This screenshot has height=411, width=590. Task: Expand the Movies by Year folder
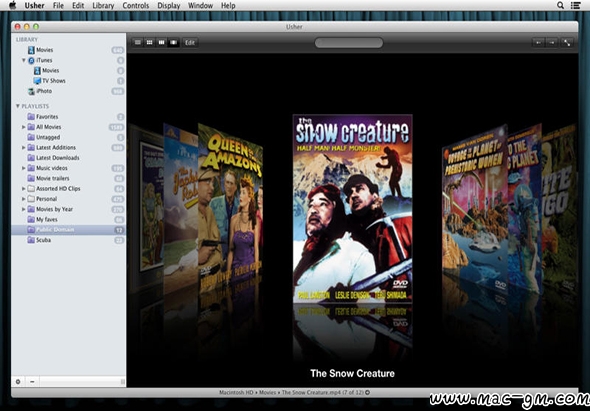(x=24, y=209)
